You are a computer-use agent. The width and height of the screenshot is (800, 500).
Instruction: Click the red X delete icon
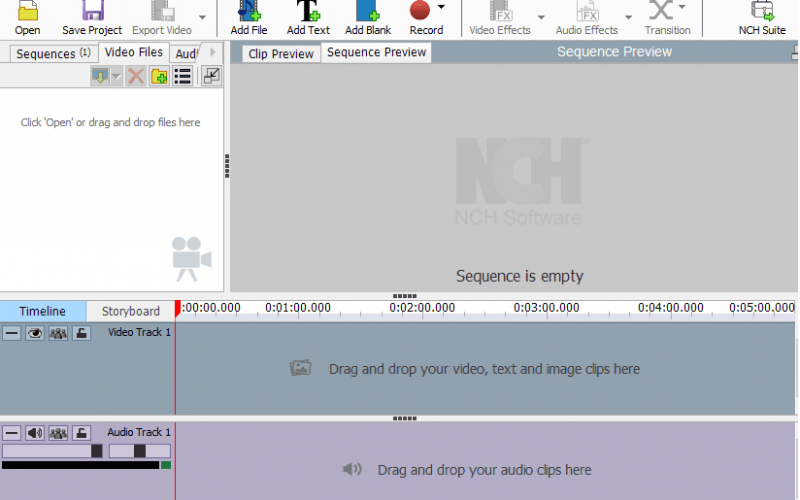(x=136, y=77)
